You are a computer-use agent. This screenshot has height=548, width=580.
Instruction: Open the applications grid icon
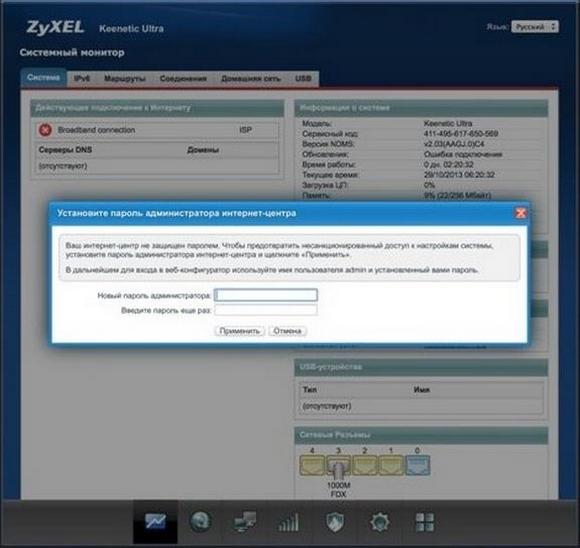click(425, 522)
